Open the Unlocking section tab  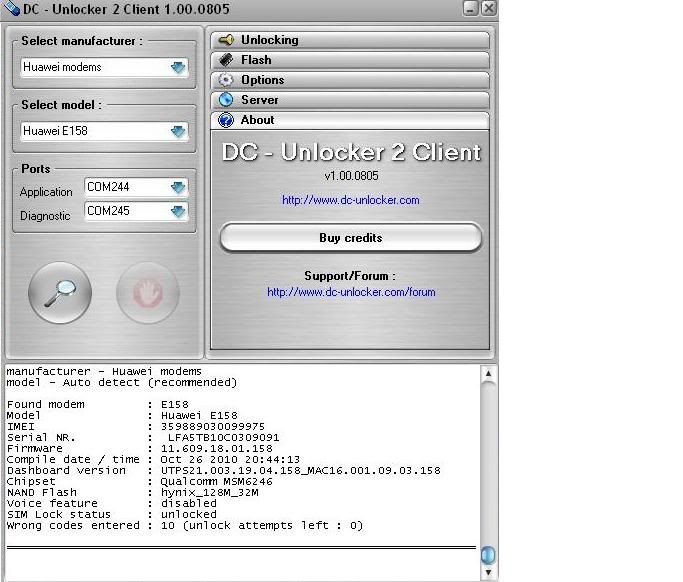(x=350, y=40)
